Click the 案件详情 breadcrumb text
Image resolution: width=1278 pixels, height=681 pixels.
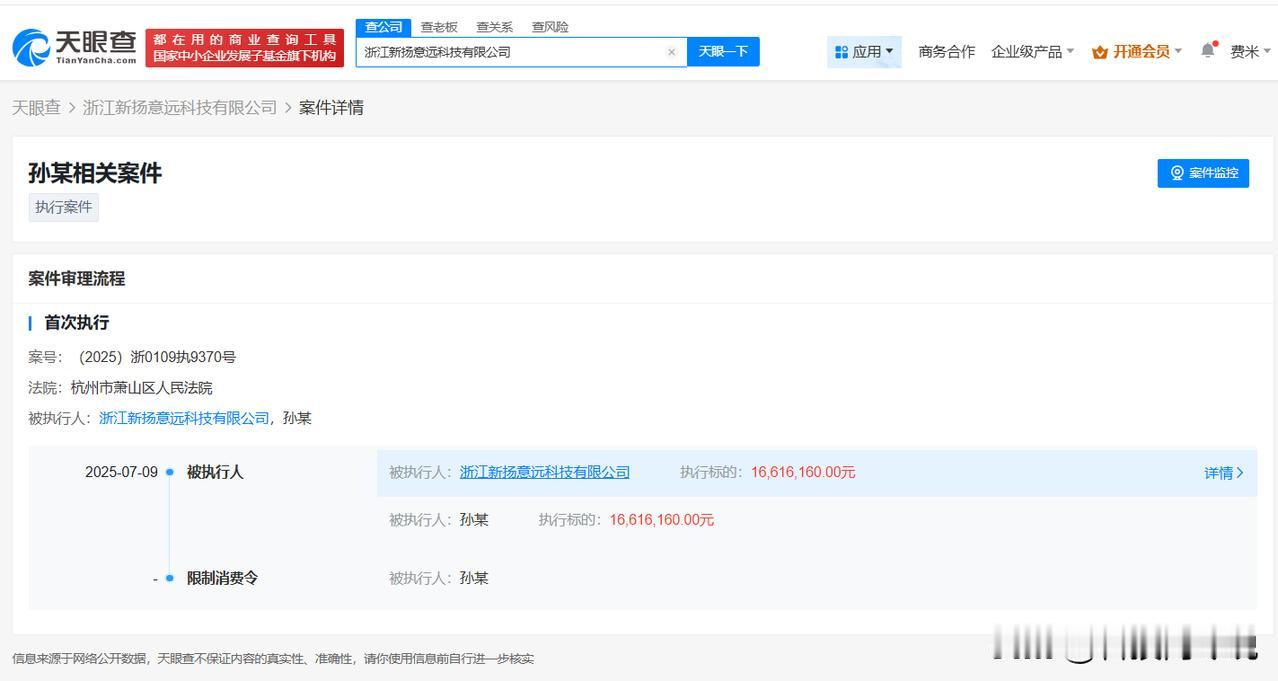331,108
